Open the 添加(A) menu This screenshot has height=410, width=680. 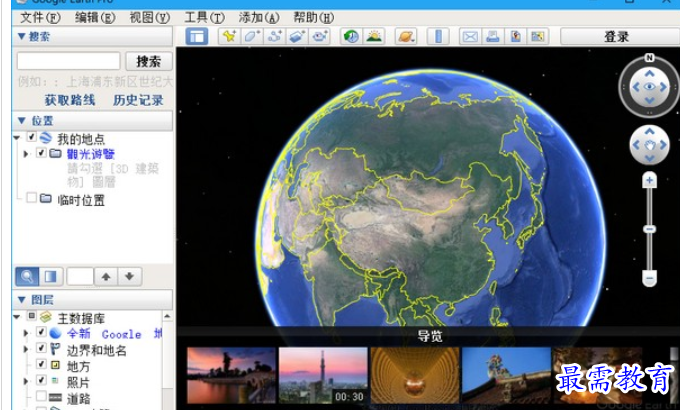pyautogui.click(x=259, y=17)
